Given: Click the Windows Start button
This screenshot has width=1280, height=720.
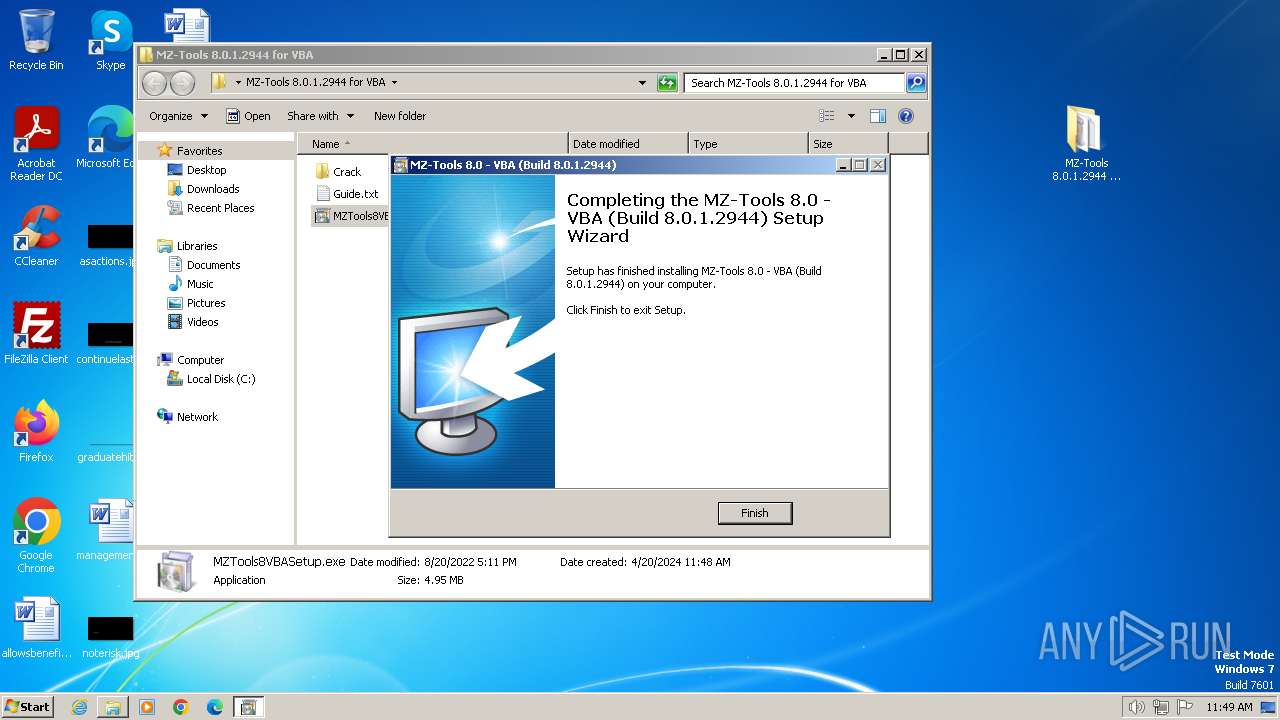Looking at the screenshot, I should (27, 706).
